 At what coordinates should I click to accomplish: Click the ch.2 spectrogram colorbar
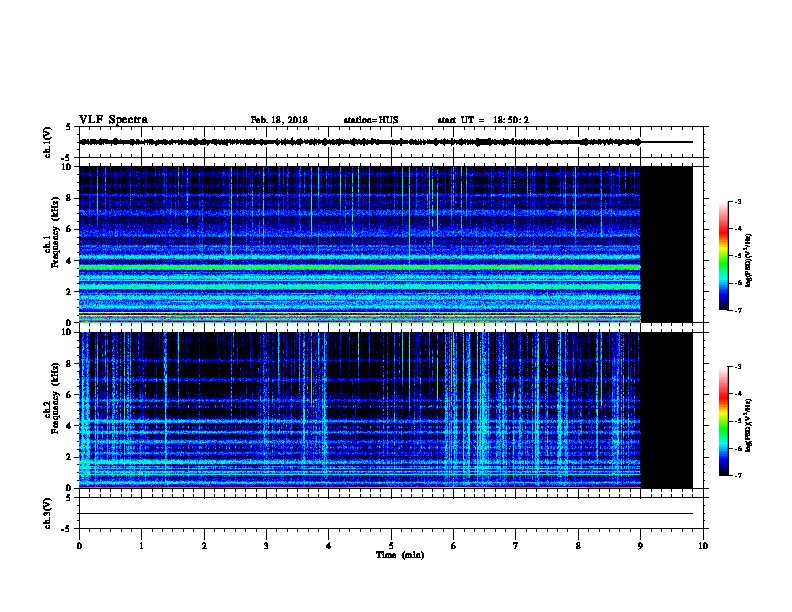click(723, 421)
